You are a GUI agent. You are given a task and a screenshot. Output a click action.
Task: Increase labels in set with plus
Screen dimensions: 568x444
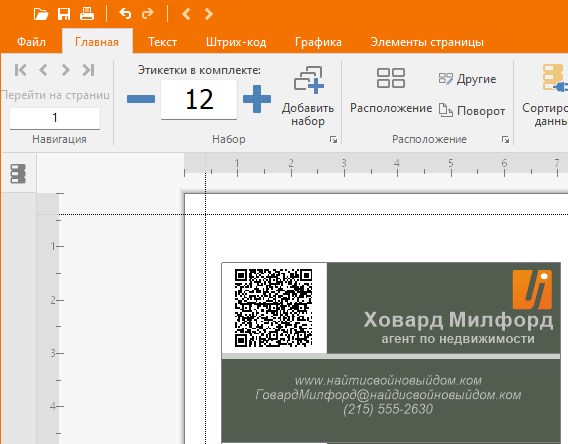tap(257, 99)
